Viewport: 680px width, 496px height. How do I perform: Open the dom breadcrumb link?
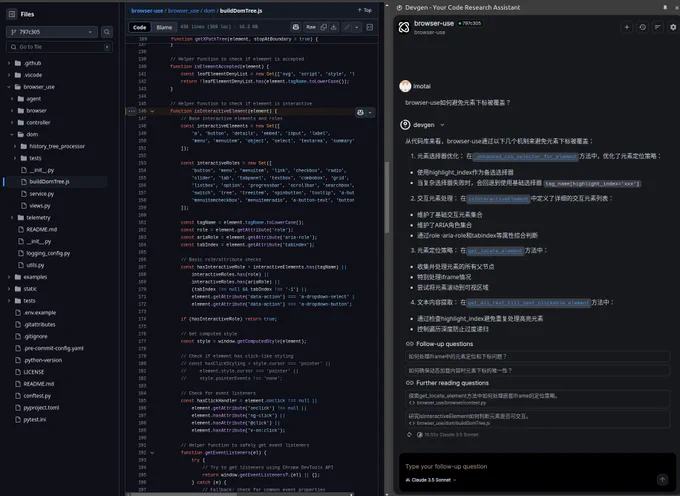pyautogui.click(x=209, y=10)
